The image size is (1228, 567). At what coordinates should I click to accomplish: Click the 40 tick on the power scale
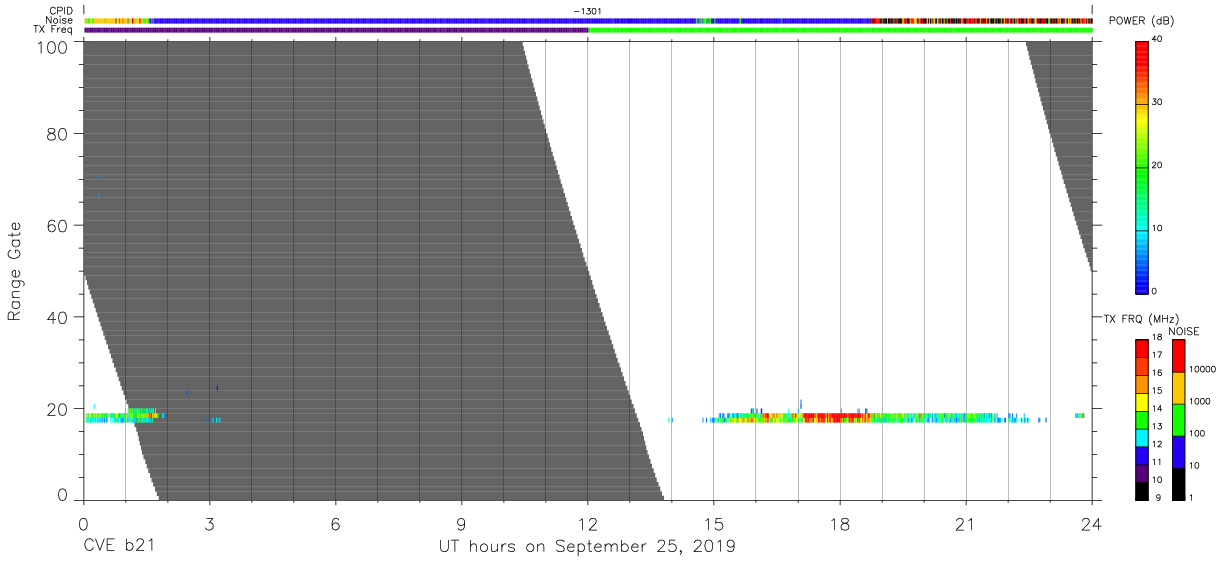(1159, 39)
